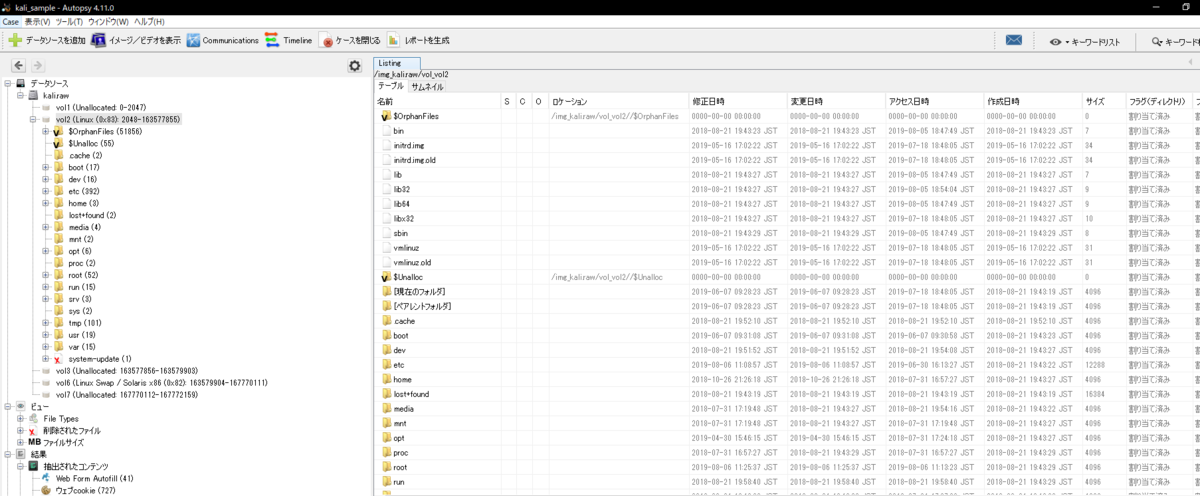Switch to the サムネイル tab
Screen dimensions: 1200x496
click(427, 87)
